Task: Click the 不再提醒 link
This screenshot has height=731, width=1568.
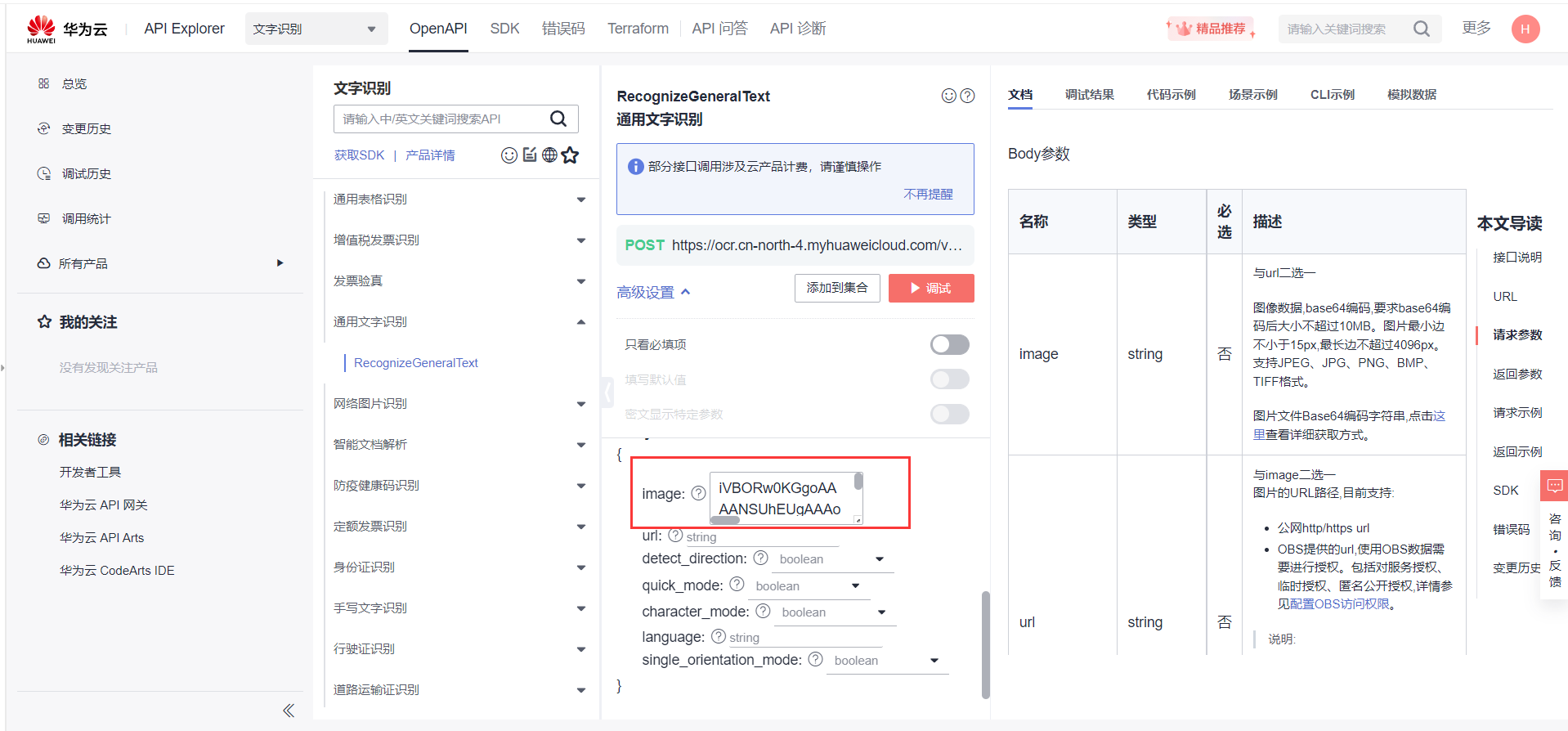Action: [x=928, y=195]
